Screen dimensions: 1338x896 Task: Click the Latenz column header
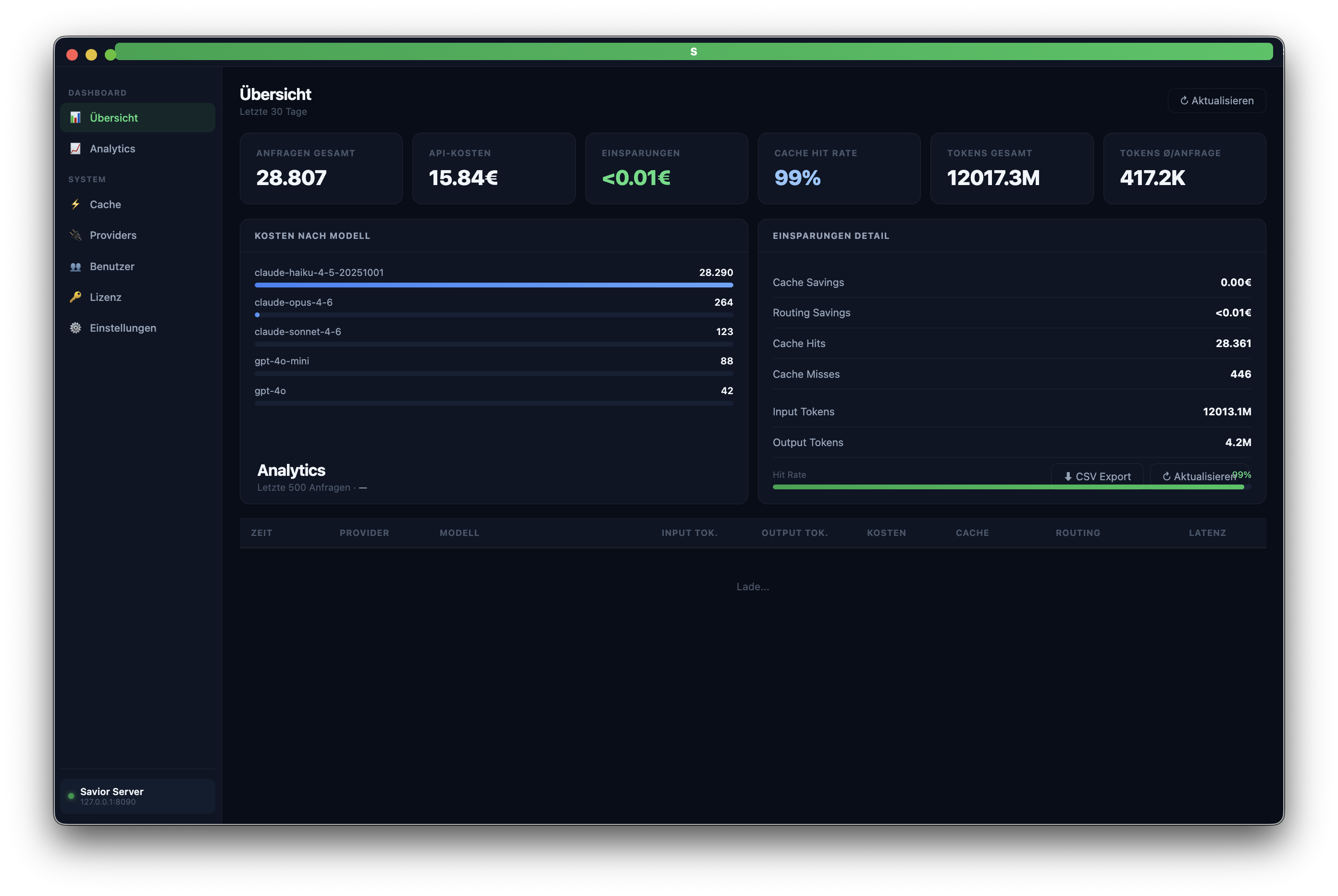point(1207,533)
